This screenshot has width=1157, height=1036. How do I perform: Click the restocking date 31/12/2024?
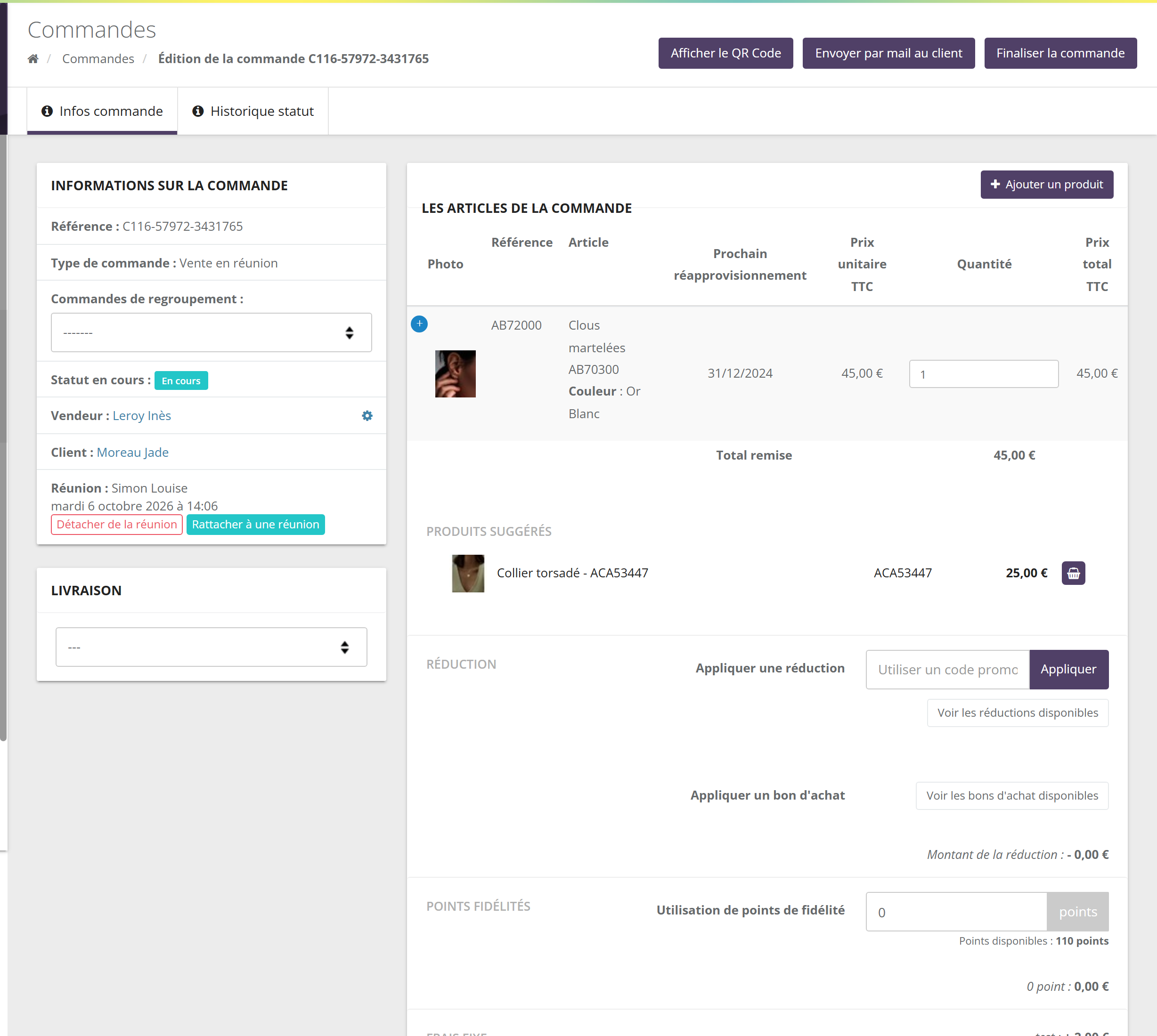click(x=740, y=373)
